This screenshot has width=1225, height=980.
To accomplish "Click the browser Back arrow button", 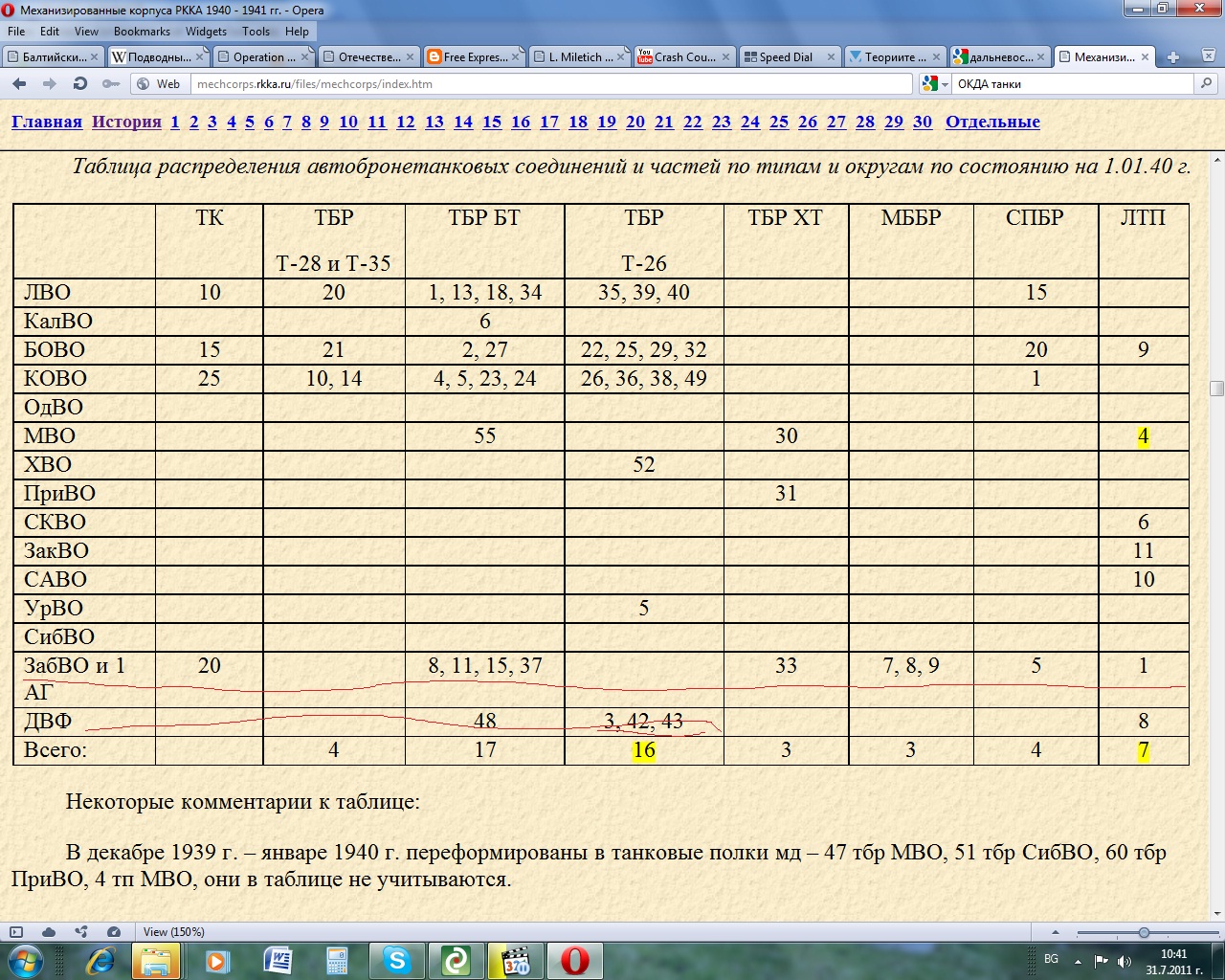I will click(19, 84).
